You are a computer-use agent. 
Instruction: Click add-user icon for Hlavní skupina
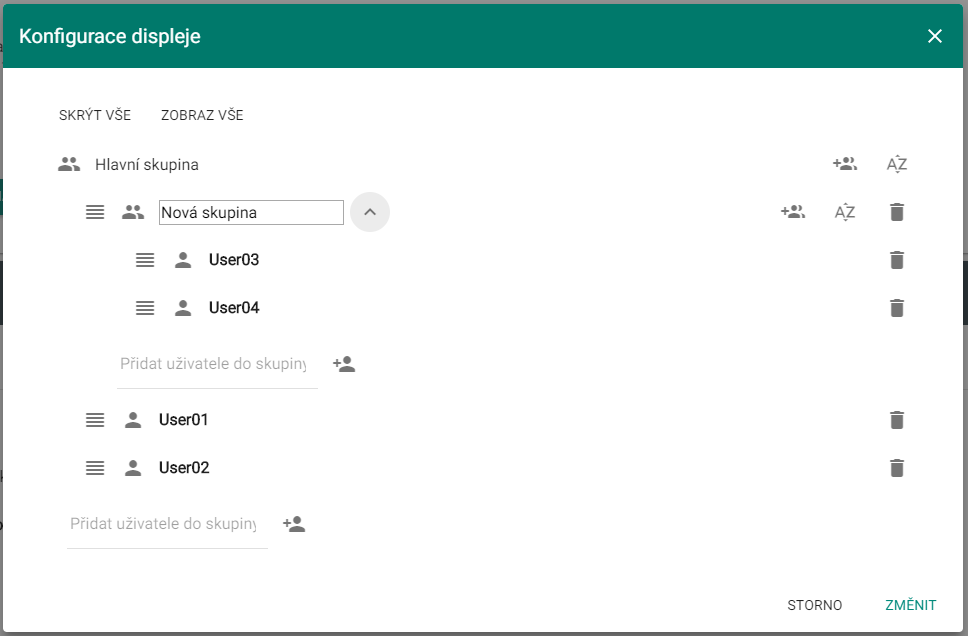[x=294, y=524]
